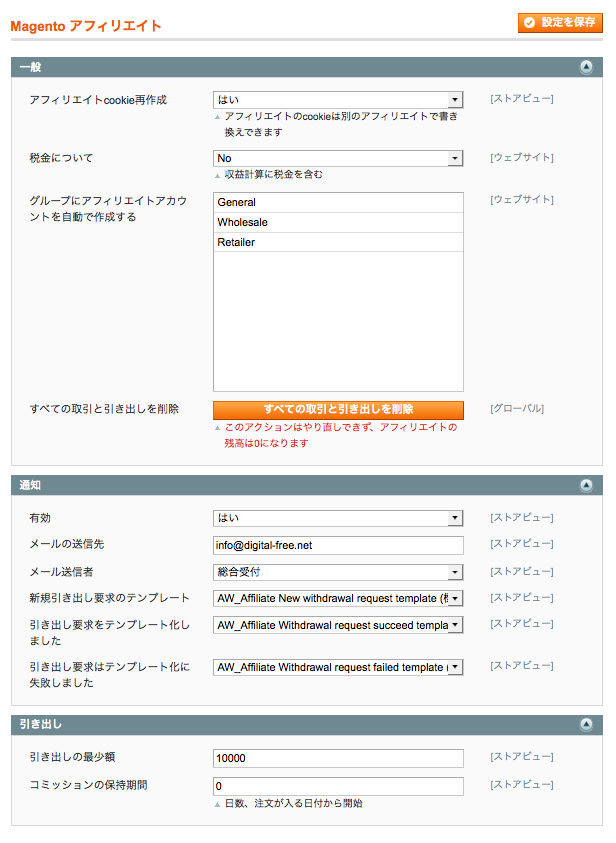Open the New withdrawal request template dropdown
Viewport: 616px width, 843px height.
click(x=338, y=599)
